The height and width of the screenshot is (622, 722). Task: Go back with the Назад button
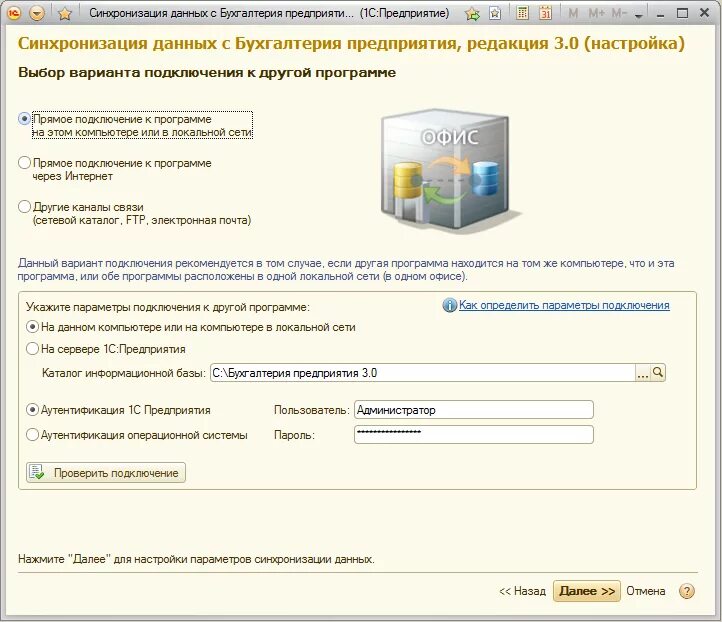point(523,591)
